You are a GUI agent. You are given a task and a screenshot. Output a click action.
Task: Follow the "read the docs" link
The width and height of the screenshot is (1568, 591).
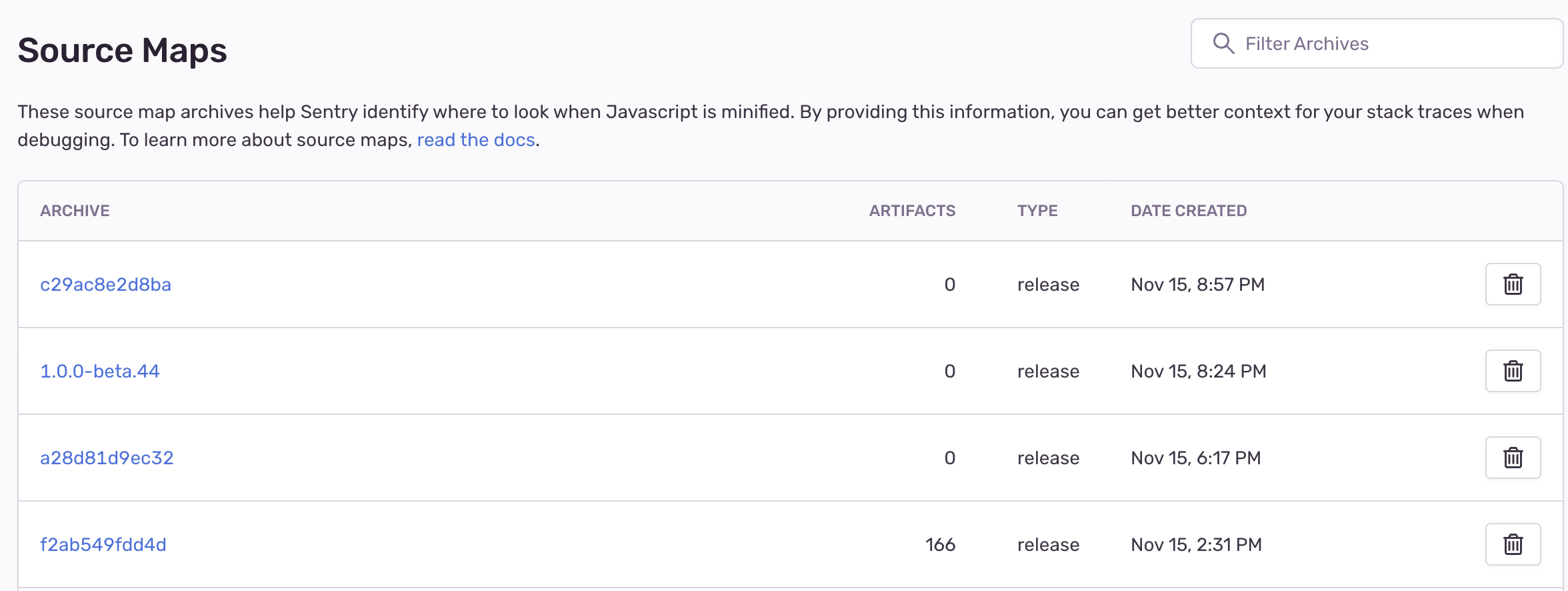click(x=476, y=140)
